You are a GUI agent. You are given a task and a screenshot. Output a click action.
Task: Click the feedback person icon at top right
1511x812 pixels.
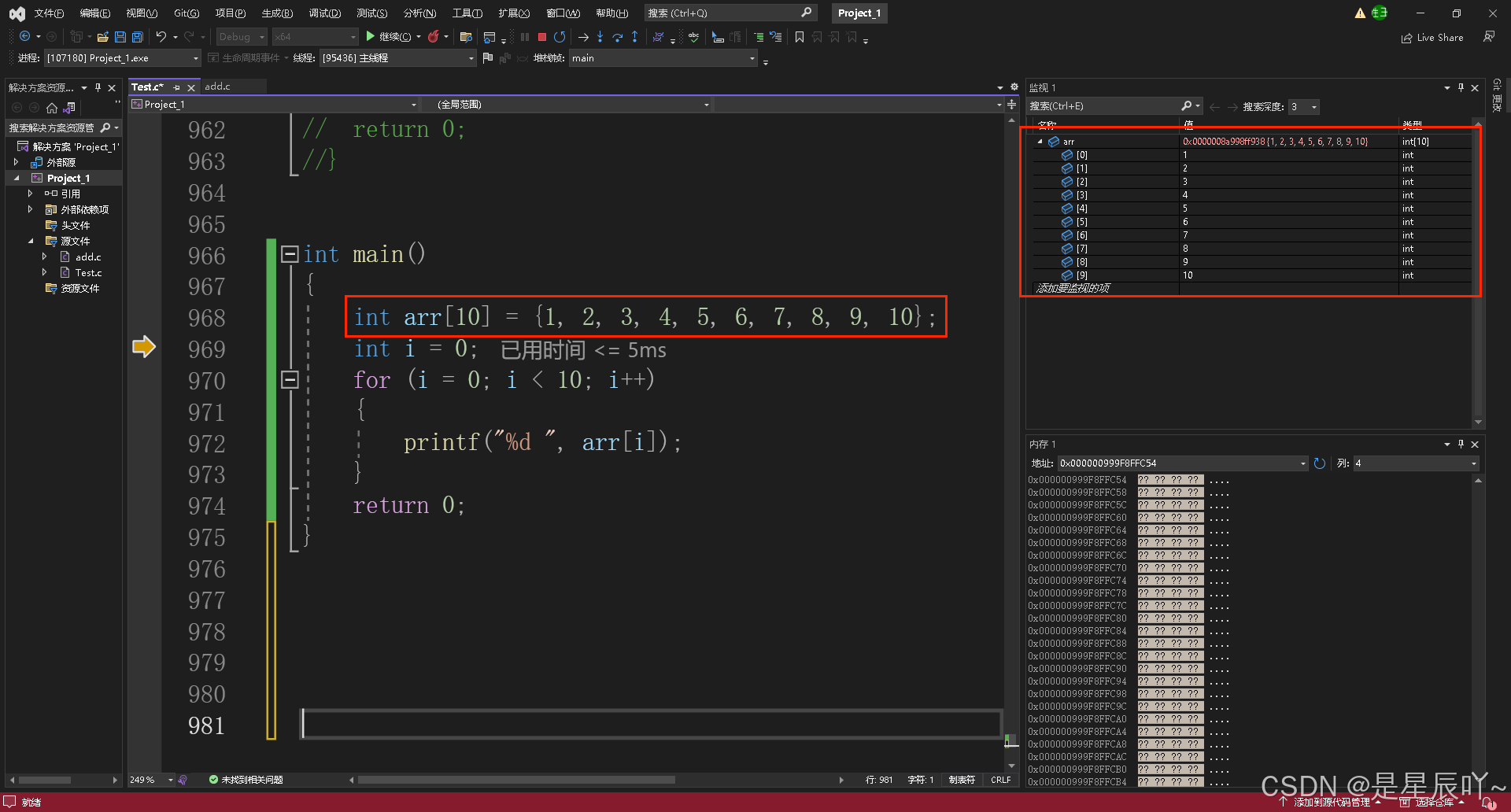1489,37
